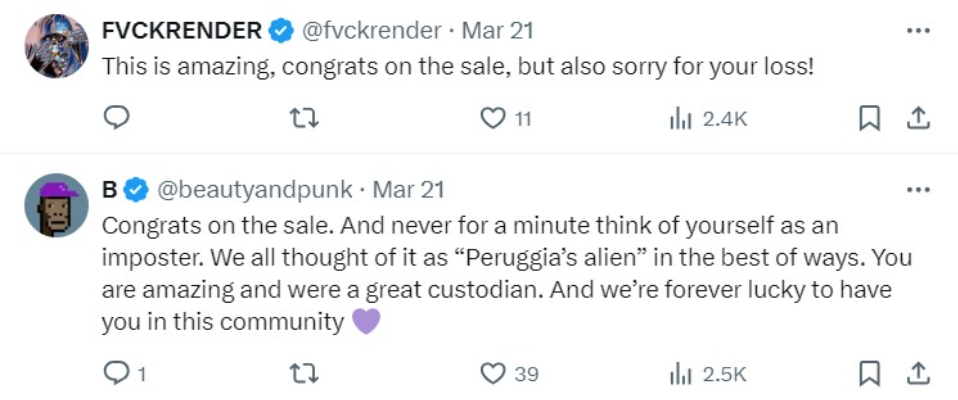The image size is (958, 400).
Task: Open FVCKRENDER's profile picture
Action: (57, 46)
